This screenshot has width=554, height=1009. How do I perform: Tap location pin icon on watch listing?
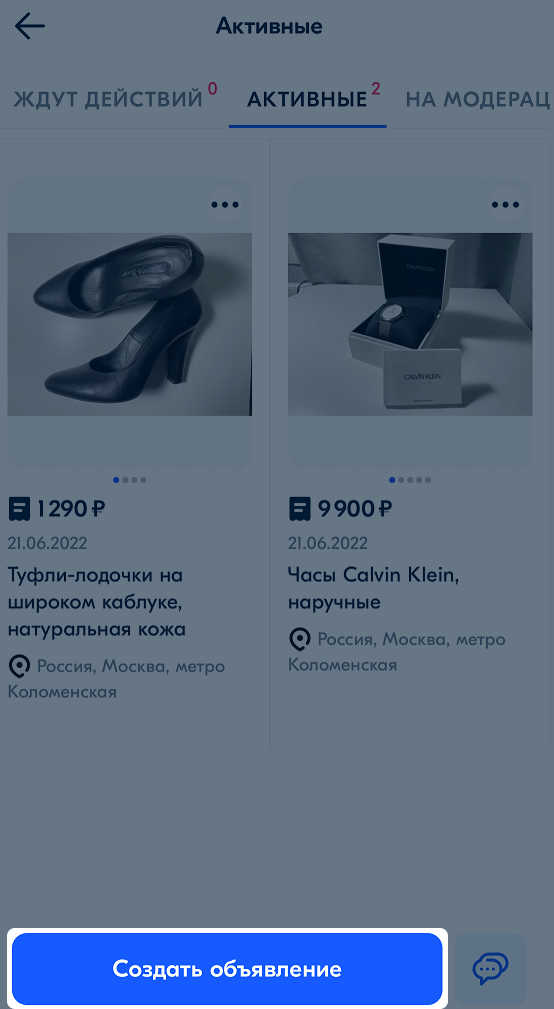coord(299,640)
